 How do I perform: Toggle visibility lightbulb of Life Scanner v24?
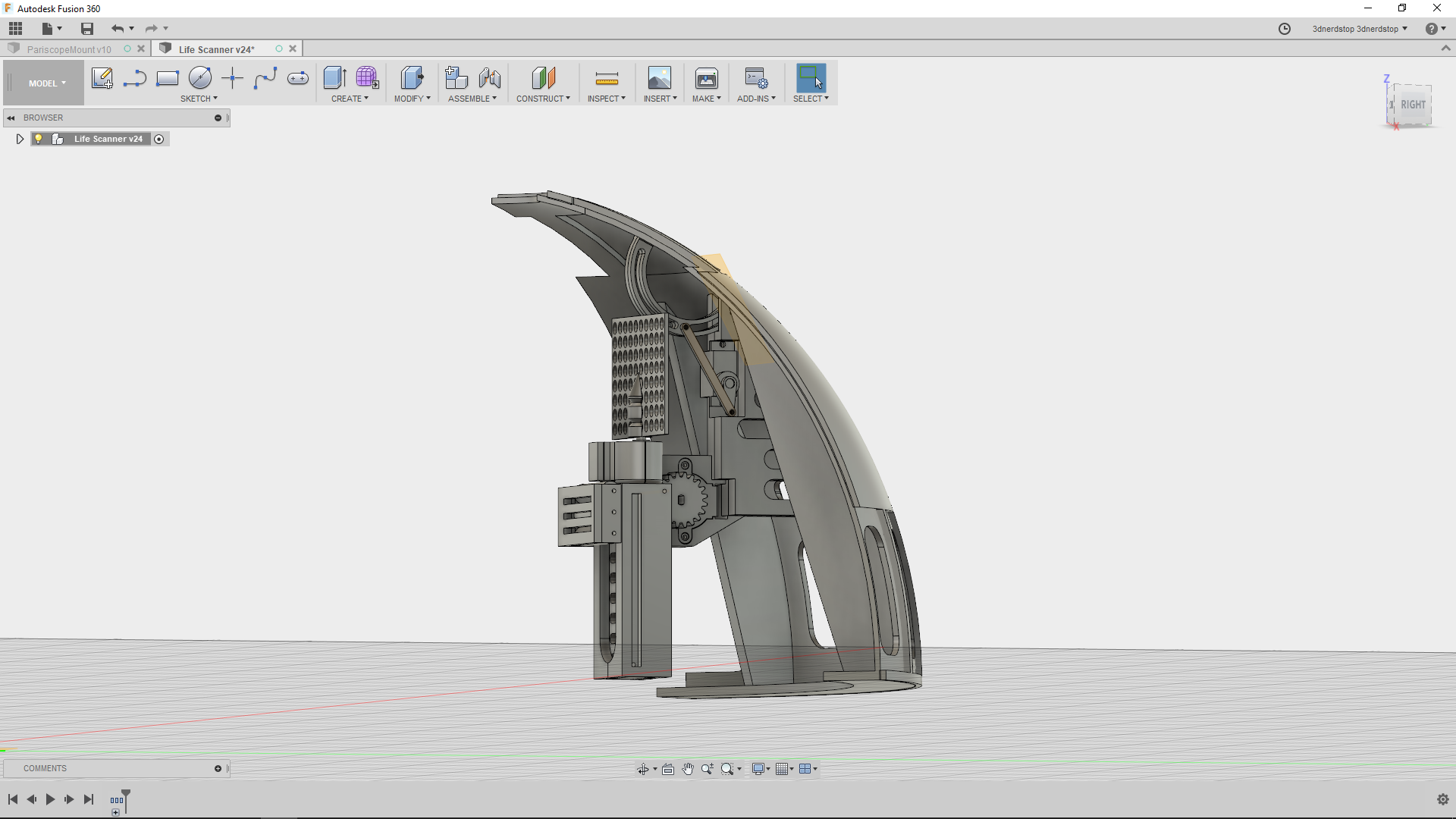pyautogui.click(x=38, y=139)
